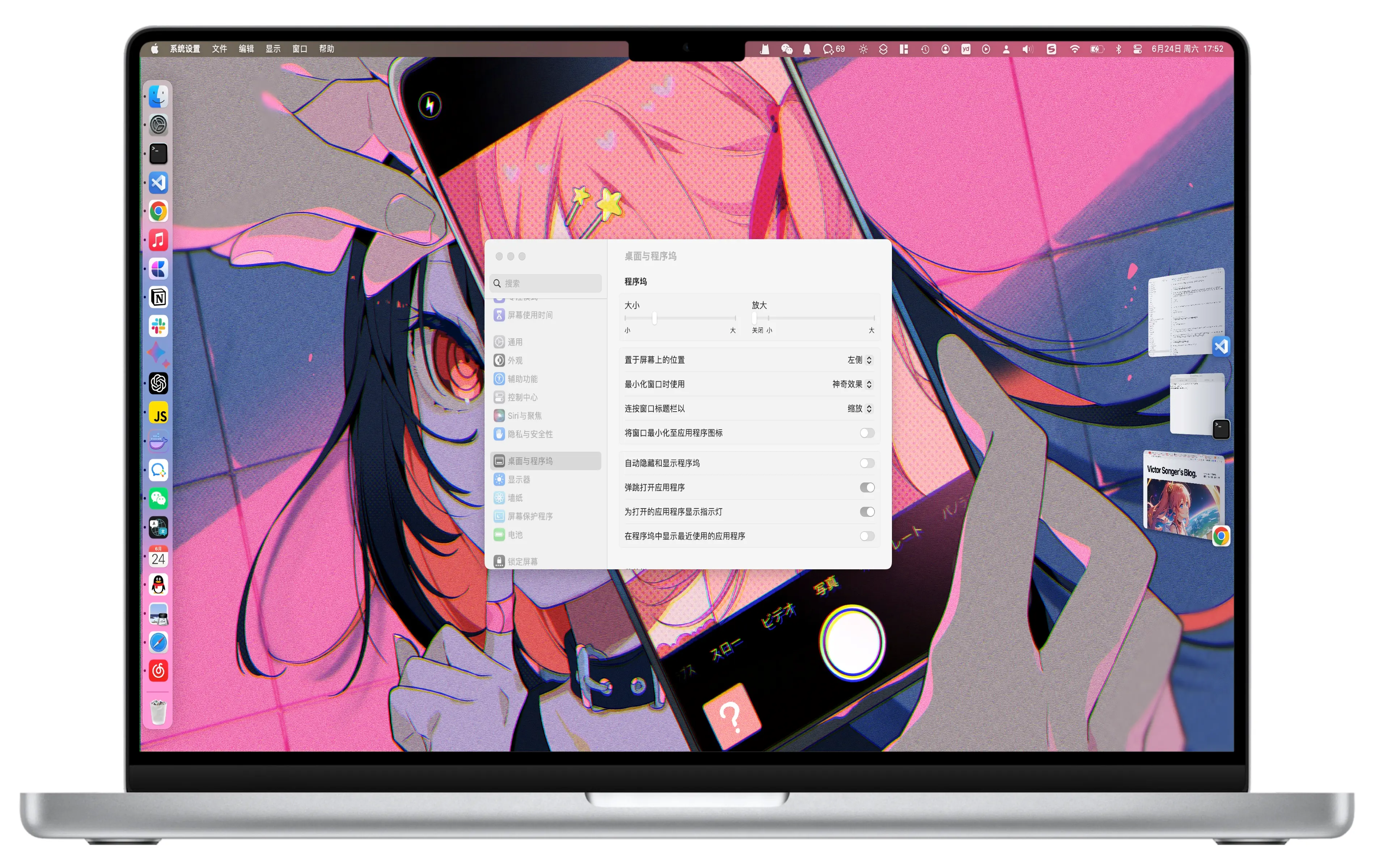
Task: Select 外观 in settings sidebar
Action: (x=546, y=361)
